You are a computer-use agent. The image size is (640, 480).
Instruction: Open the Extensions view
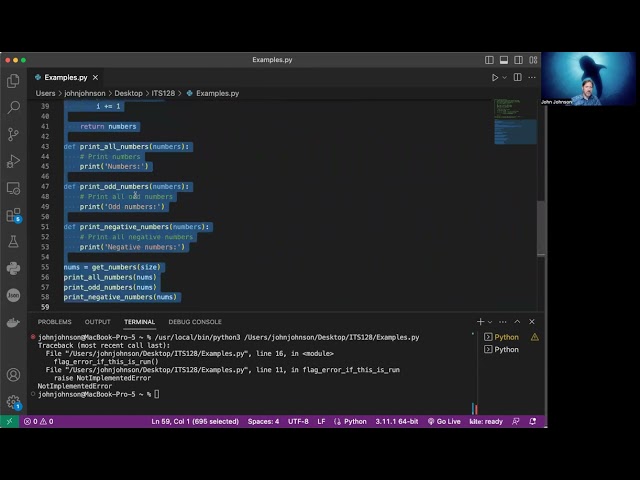tap(13, 215)
